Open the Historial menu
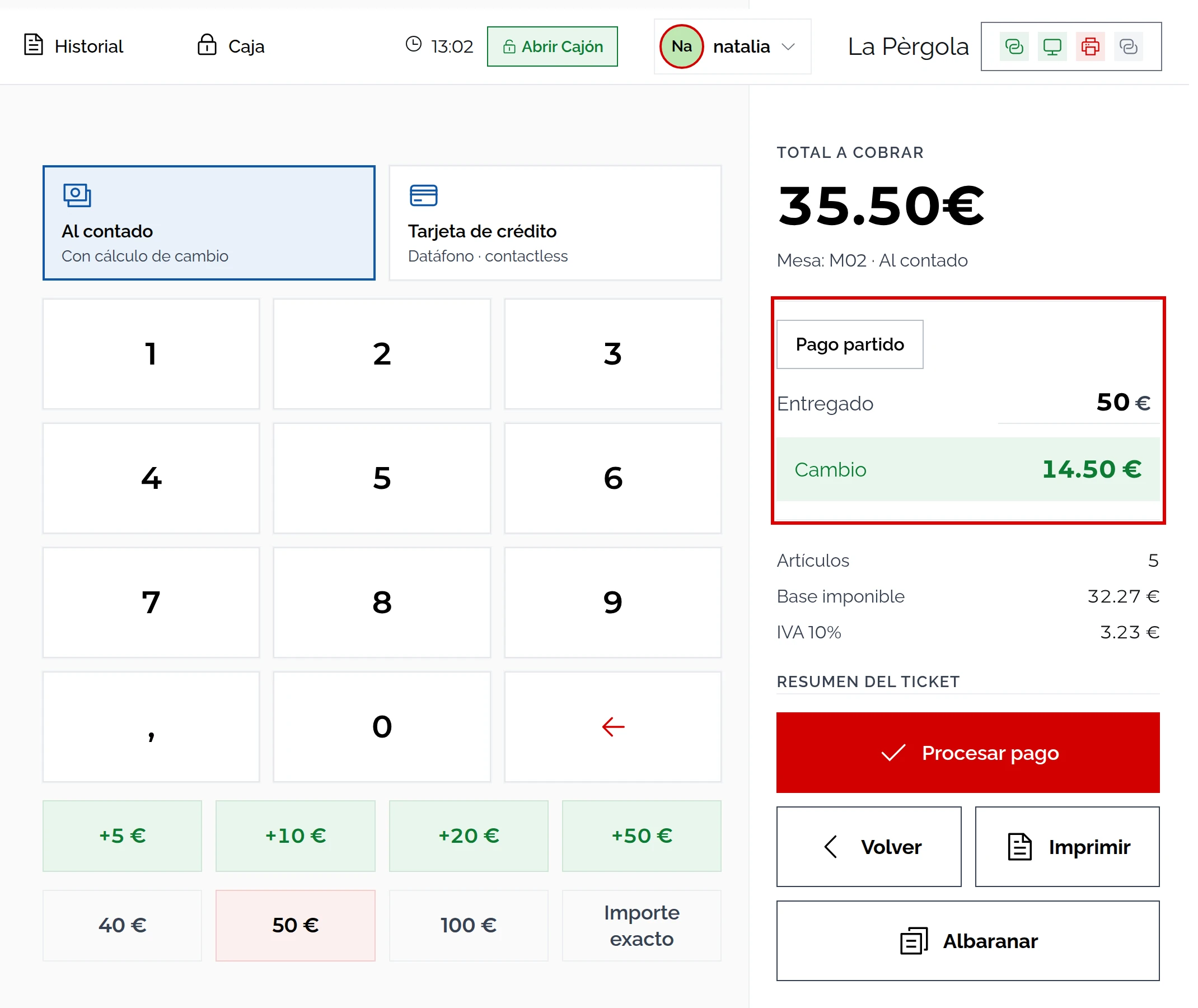Viewport: 1198px width, 1008px height. [x=73, y=46]
